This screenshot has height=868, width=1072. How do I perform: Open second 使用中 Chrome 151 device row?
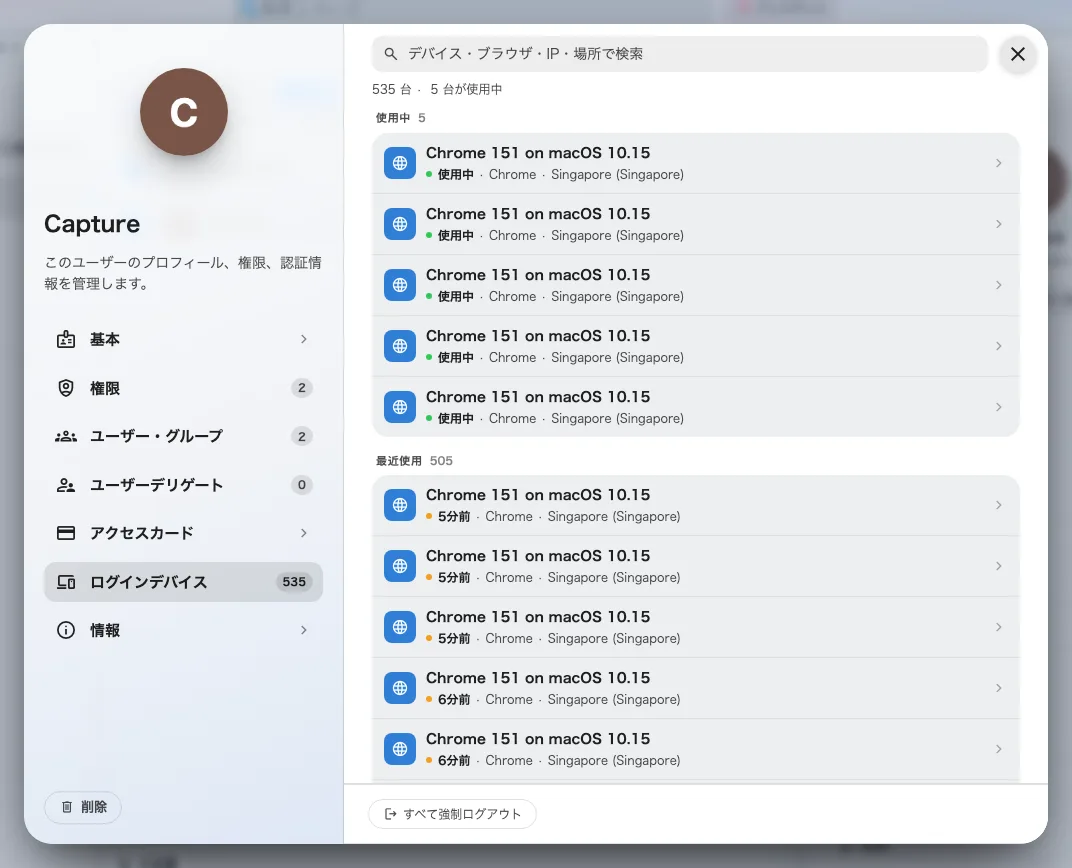point(695,224)
